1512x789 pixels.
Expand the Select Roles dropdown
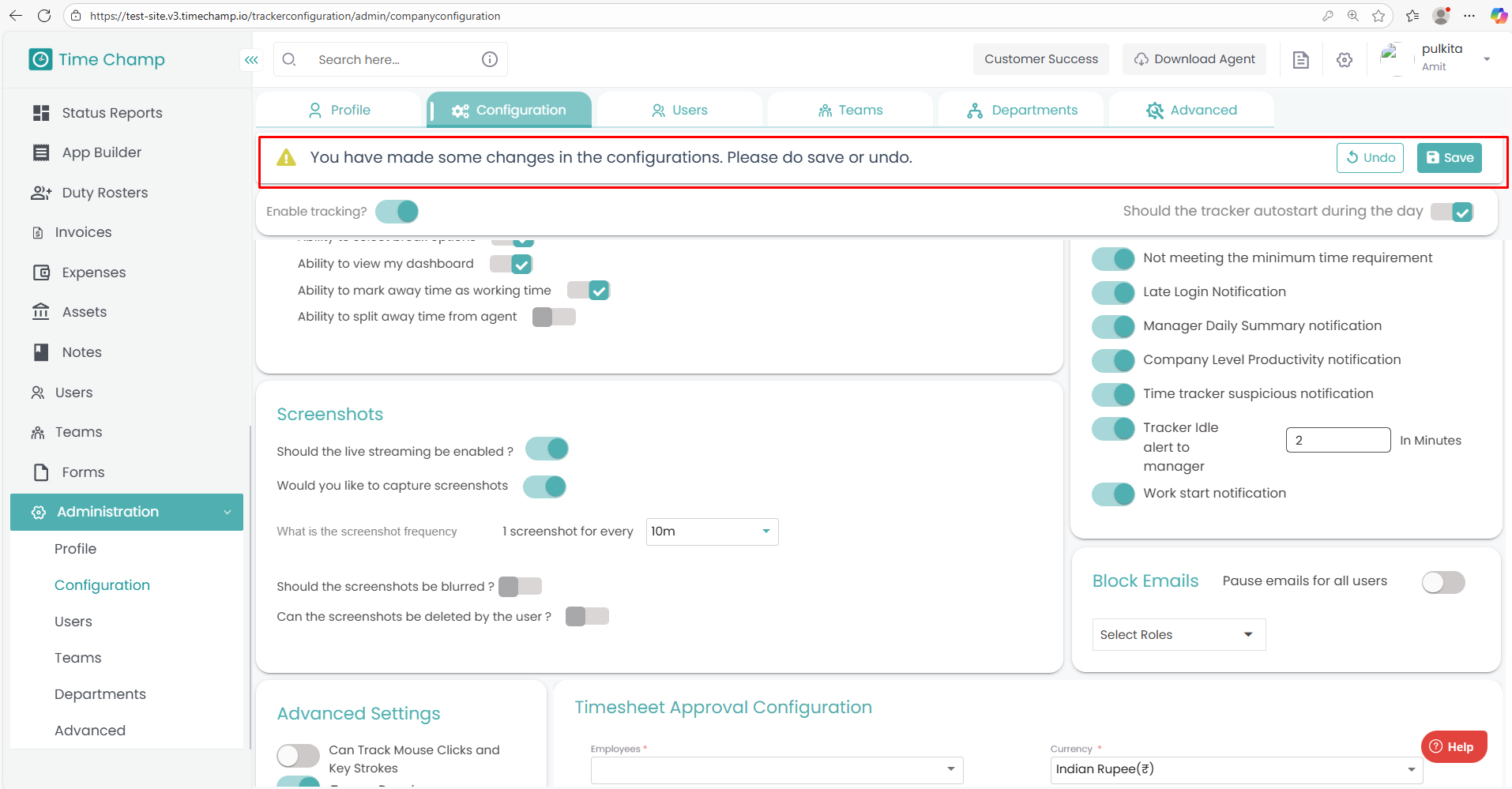click(1178, 635)
